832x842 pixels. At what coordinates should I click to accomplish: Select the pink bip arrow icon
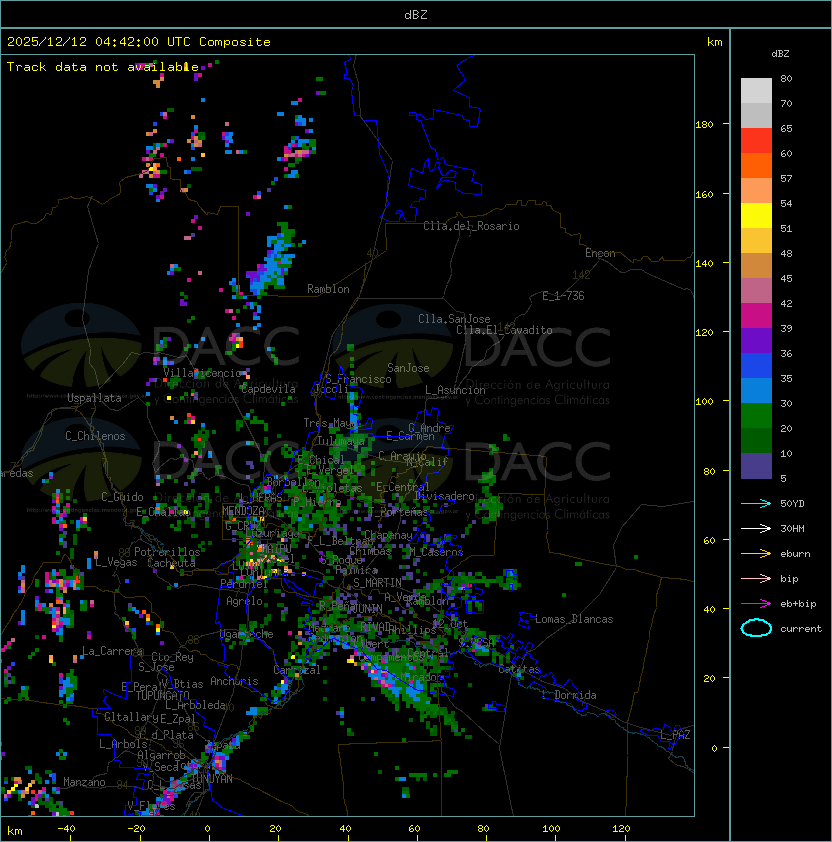[x=756, y=578]
